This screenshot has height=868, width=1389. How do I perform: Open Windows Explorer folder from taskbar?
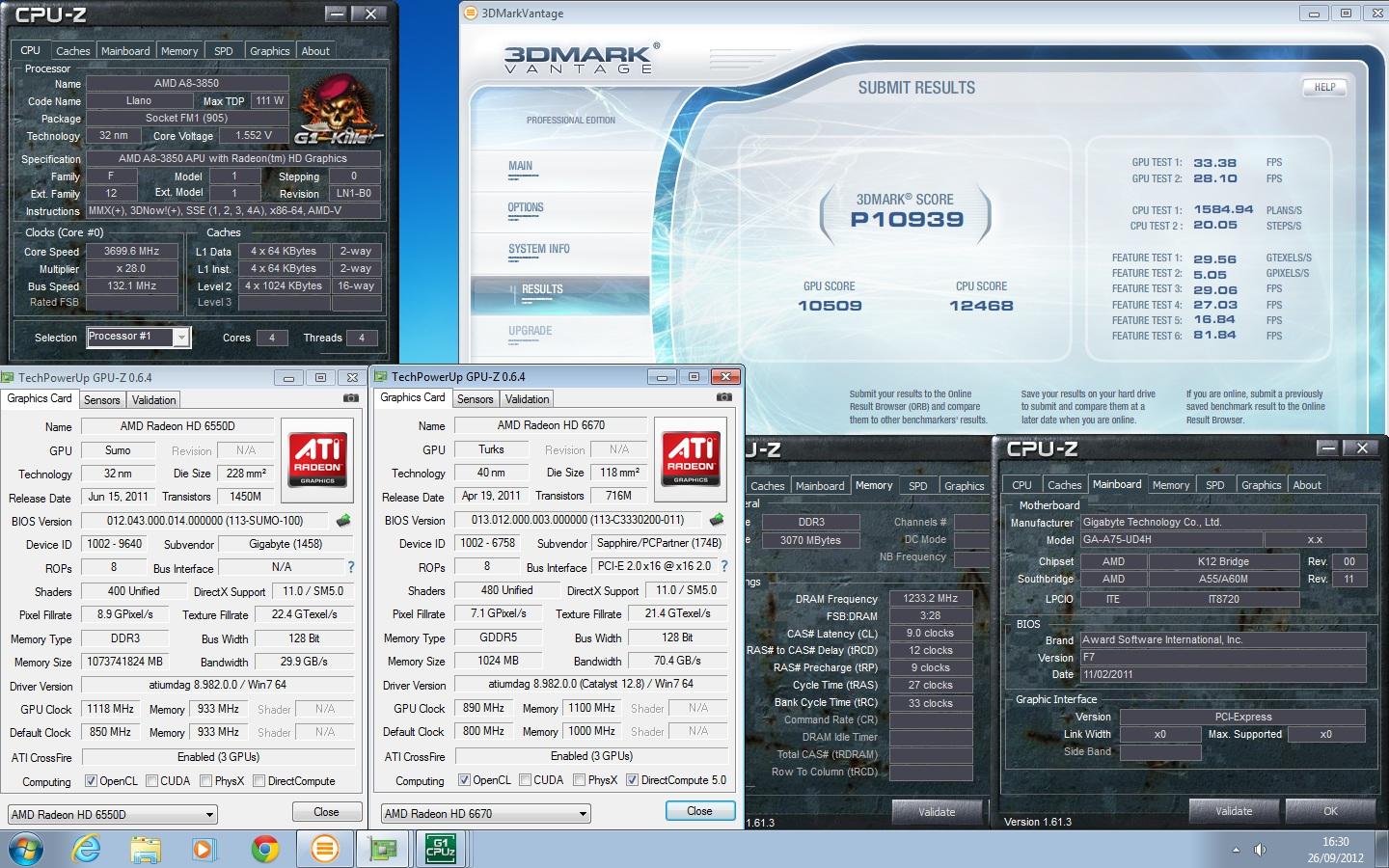pyautogui.click(x=146, y=850)
